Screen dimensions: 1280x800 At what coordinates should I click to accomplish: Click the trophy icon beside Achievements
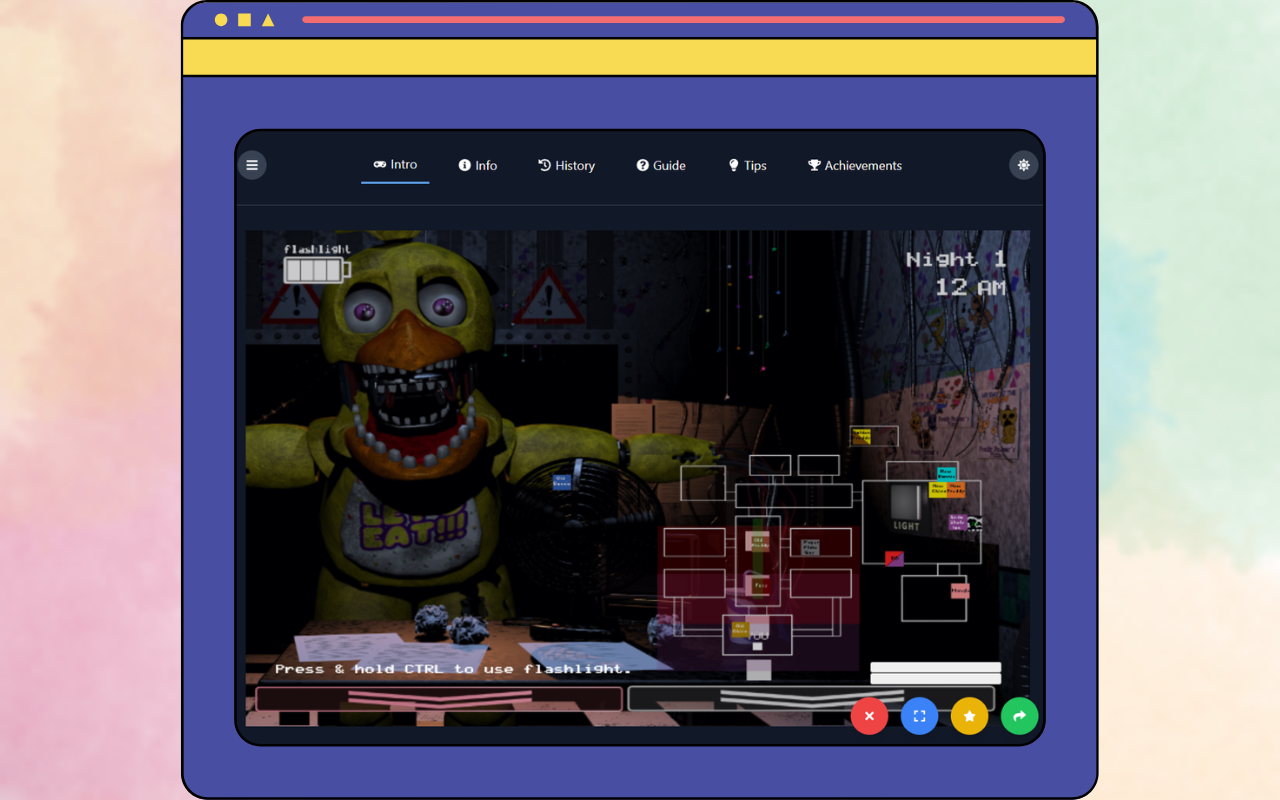812,165
